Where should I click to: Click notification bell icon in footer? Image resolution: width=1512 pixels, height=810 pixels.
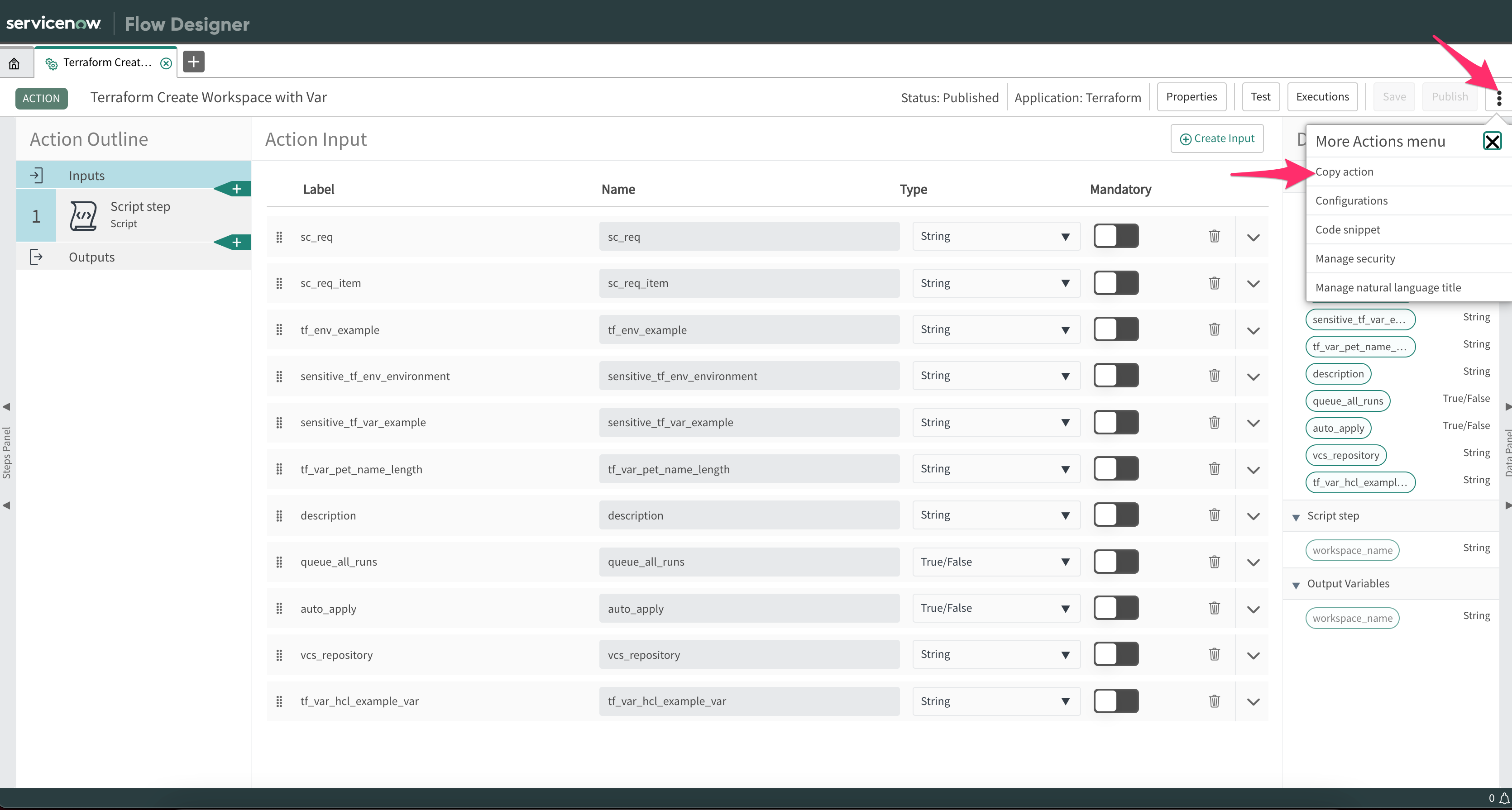(1504, 798)
